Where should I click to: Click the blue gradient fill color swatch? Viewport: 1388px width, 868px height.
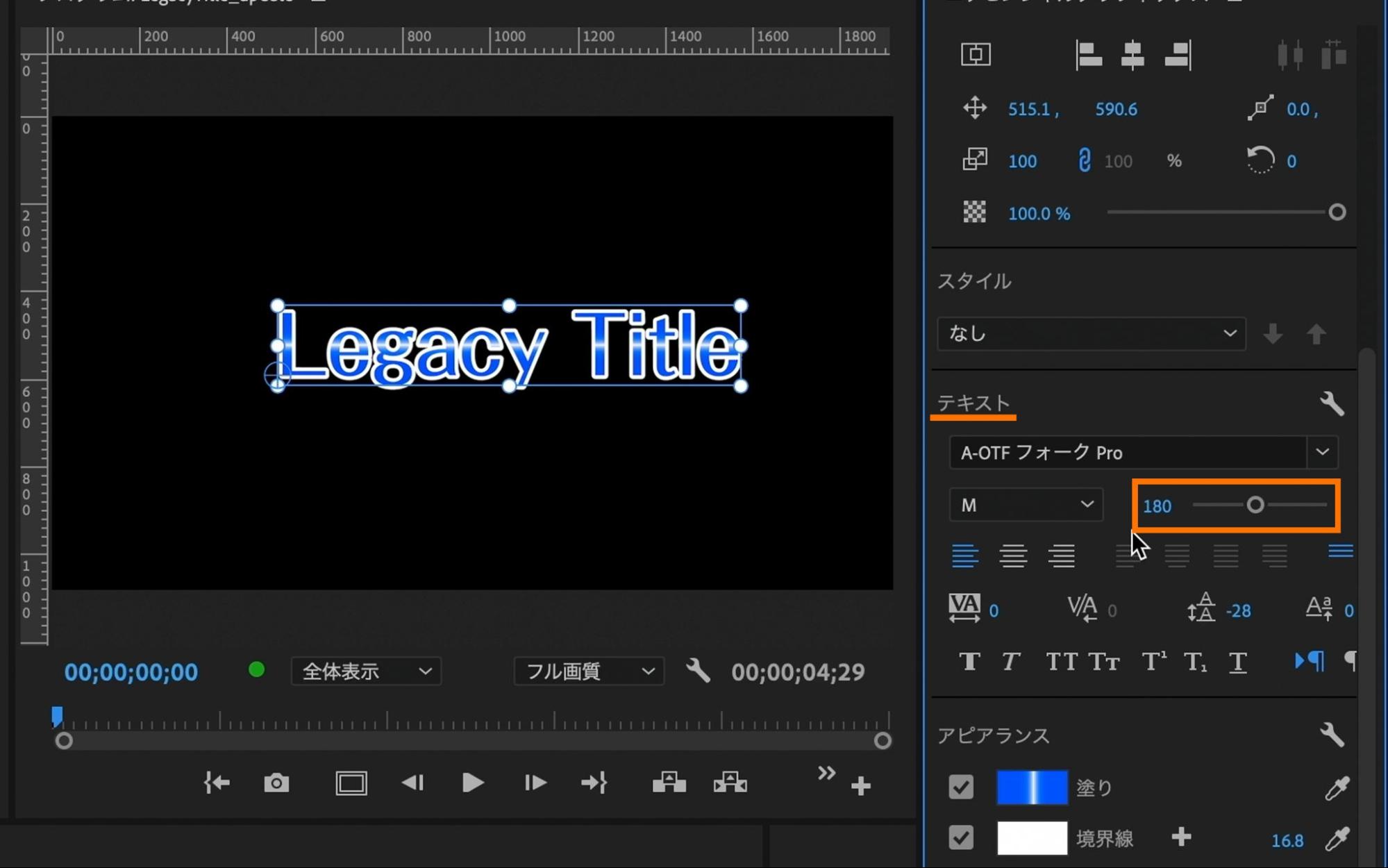pyautogui.click(x=1032, y=787)
